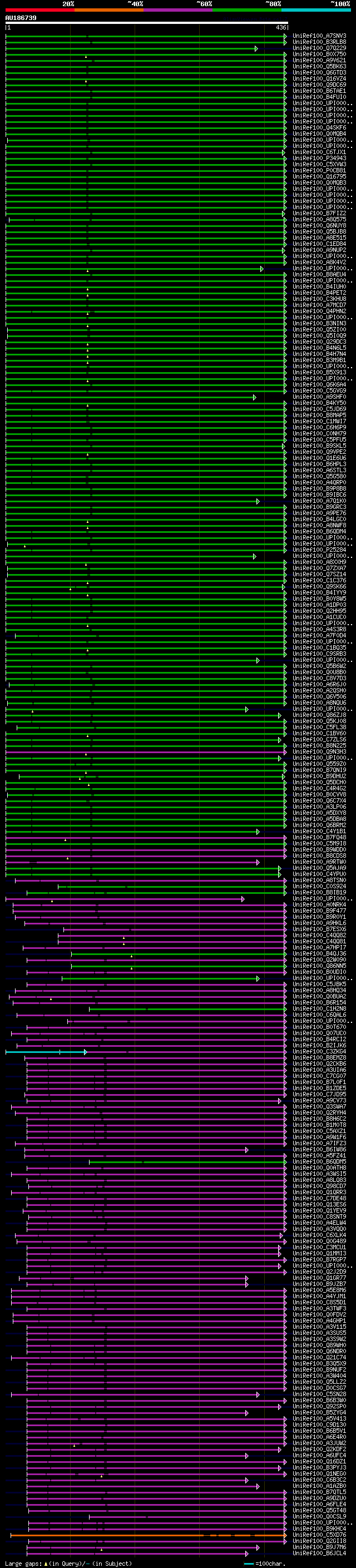Image resolution: width=356 pixels, height=1568 pixels.
Task: Click UniRef100_C6TJX1 label
Action: click(x=319, y=152)
